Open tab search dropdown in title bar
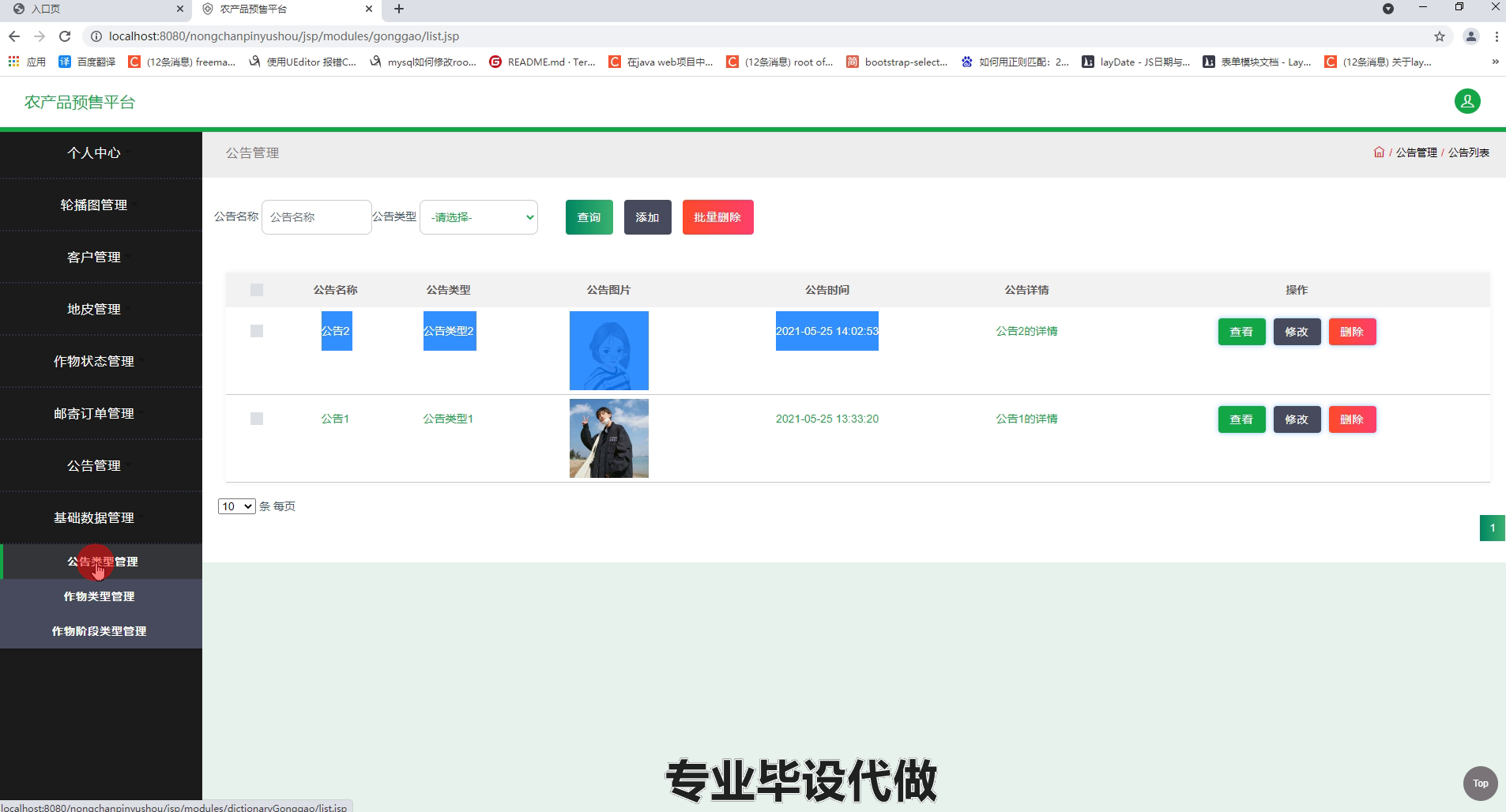 pos(1388,9)
